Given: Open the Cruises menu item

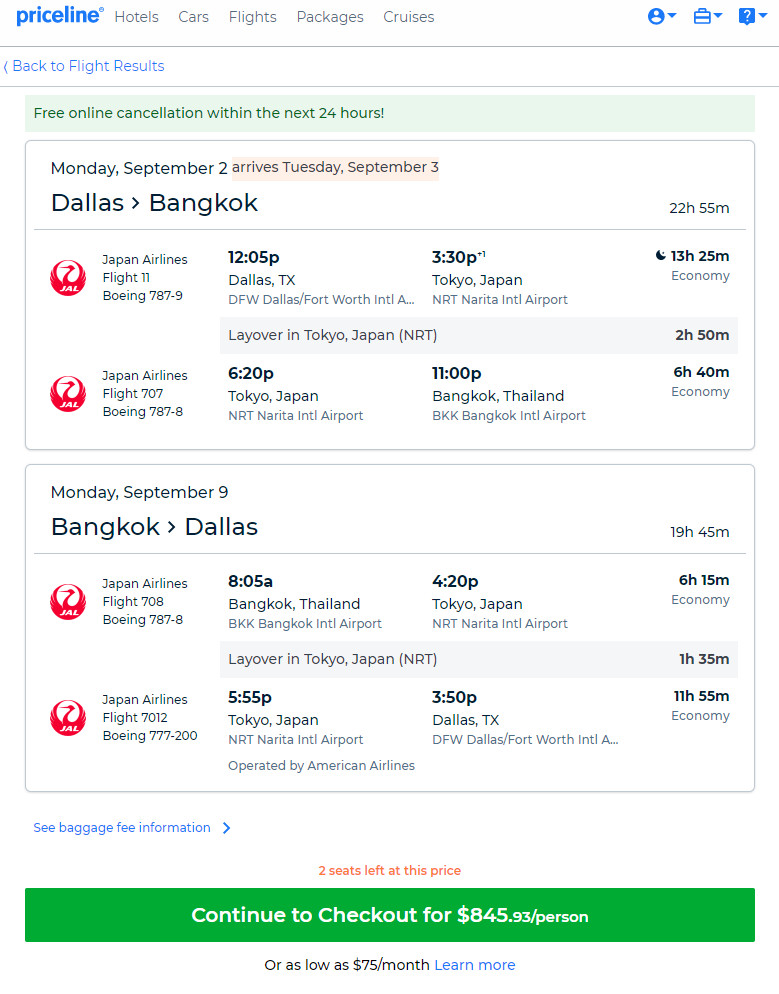Looking at the screenshot, I should tap(409, 17).
